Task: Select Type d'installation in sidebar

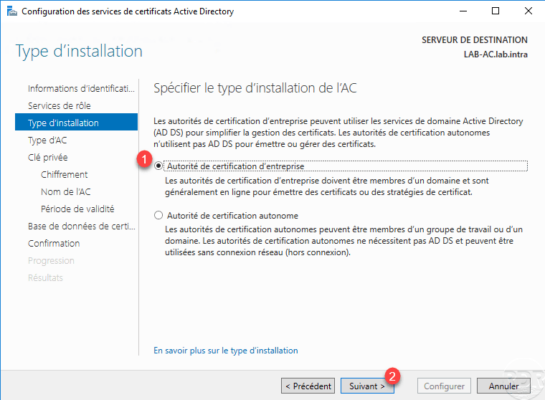Action: coord(76,122)
